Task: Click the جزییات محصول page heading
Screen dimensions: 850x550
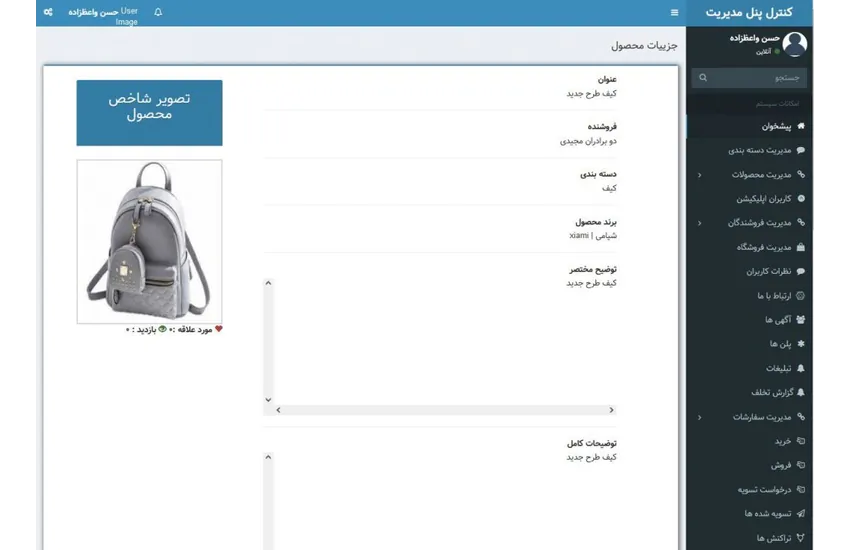Action: click(644, 45)
